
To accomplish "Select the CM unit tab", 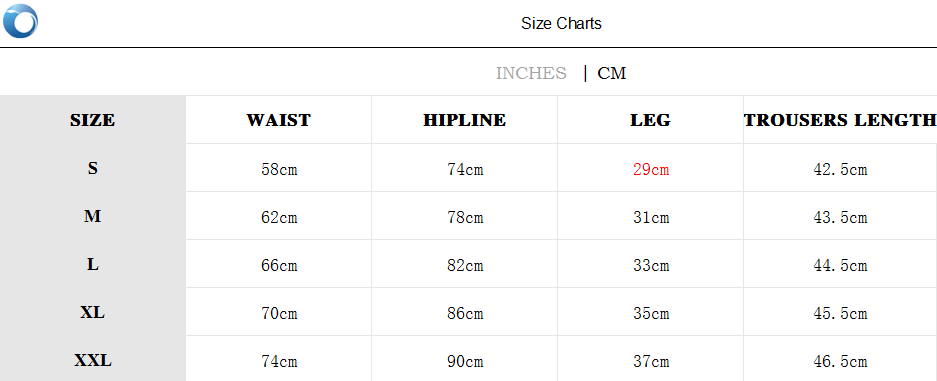I will tap(611, 73).
